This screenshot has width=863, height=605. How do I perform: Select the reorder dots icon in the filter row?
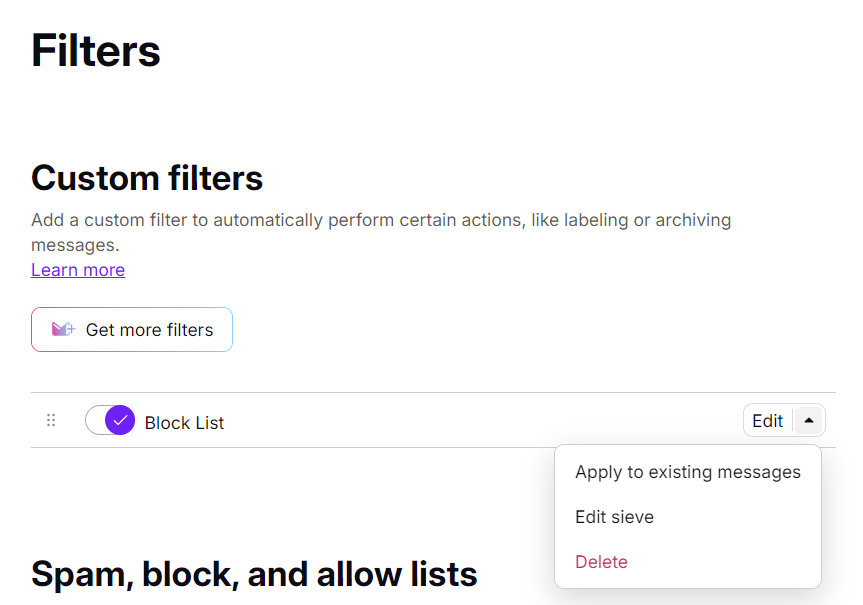[51, 420]
